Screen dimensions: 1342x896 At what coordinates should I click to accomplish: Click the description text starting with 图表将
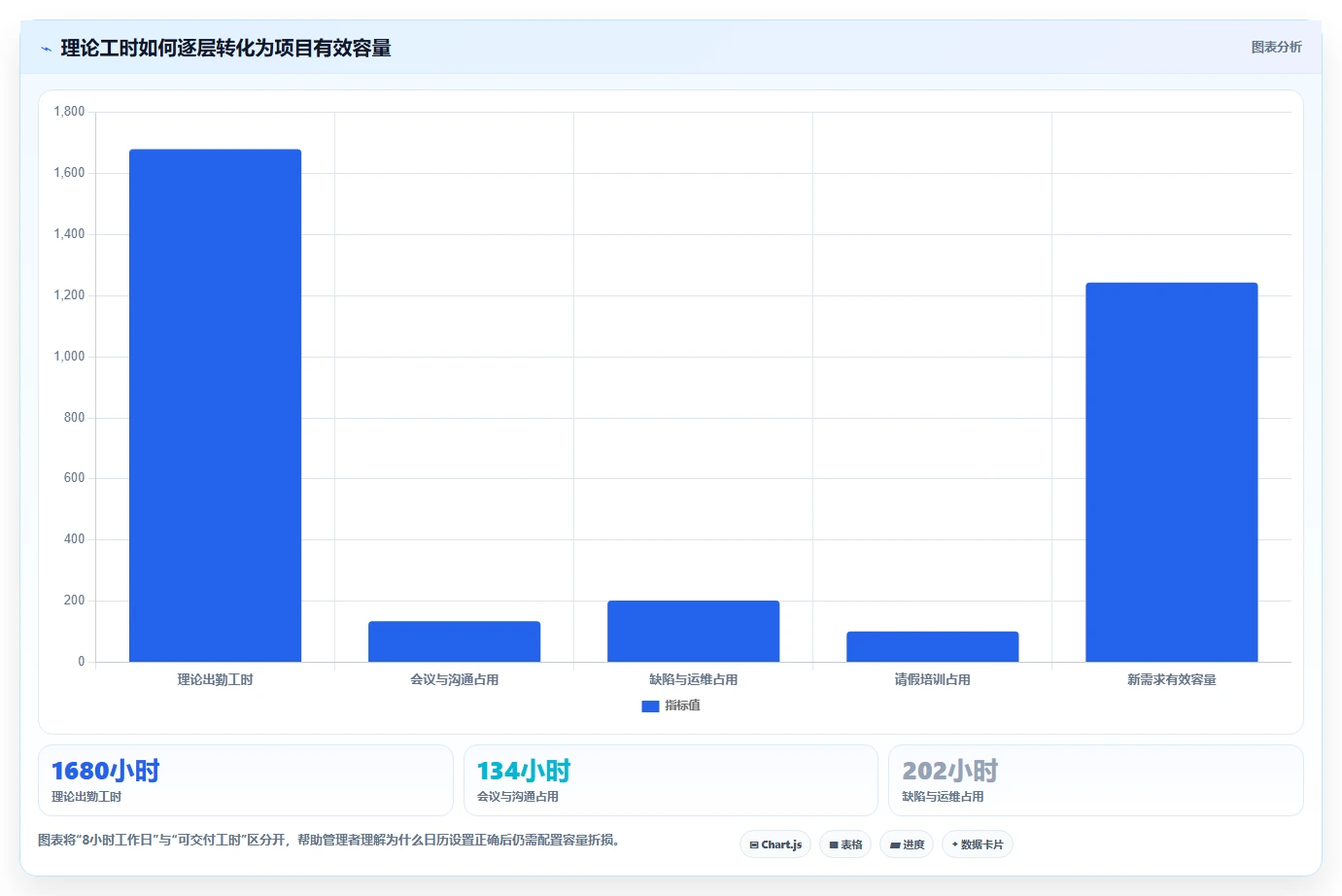pyautogui.click(x=328, y=840)
